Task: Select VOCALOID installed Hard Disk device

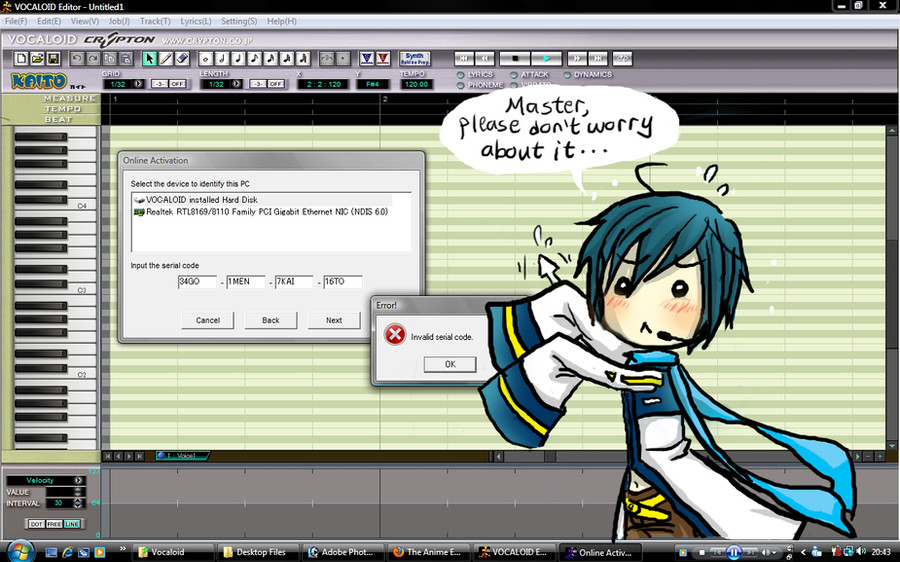Action: coord(262,200)
